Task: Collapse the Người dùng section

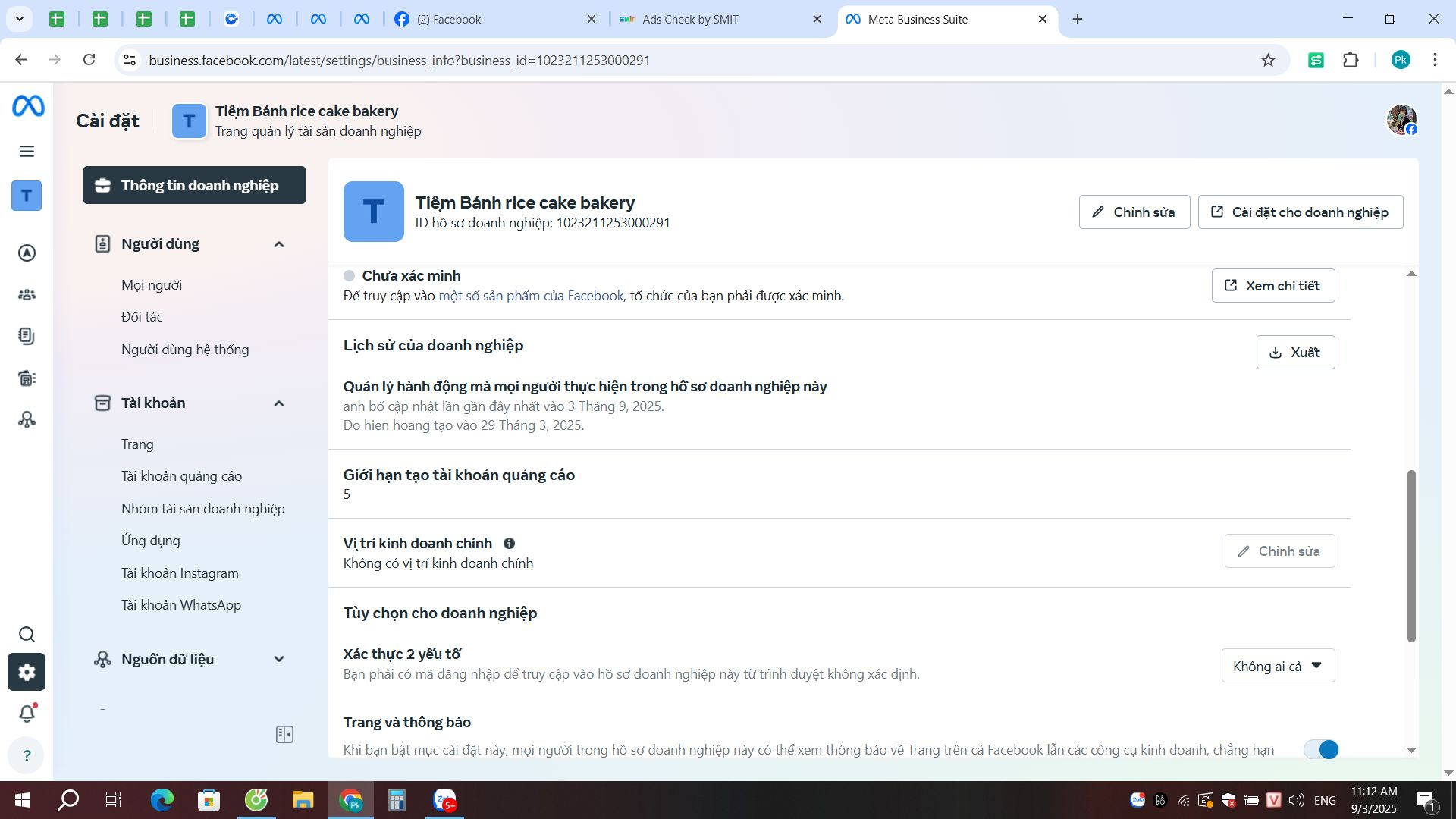Action: tap(279, 244)
